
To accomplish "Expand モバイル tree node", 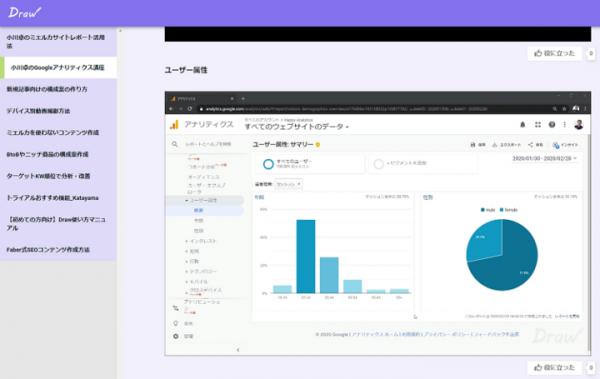I will (x=187, y=282).
